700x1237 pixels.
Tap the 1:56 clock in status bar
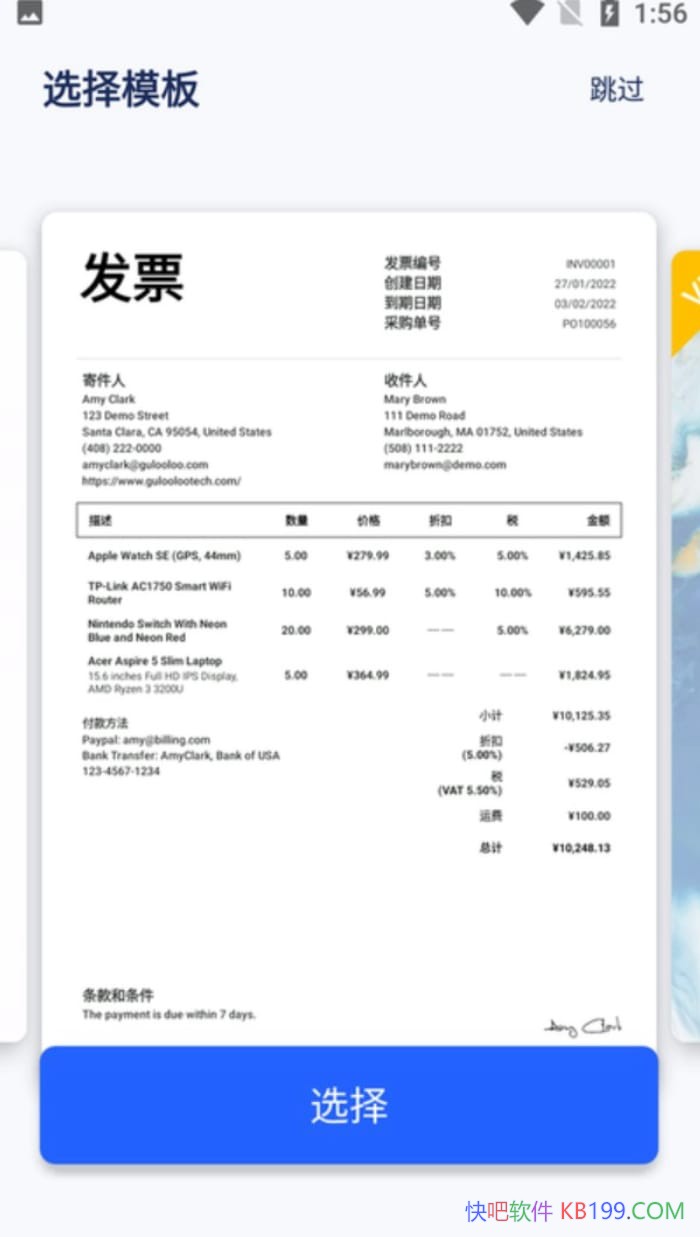coord(660,14)
